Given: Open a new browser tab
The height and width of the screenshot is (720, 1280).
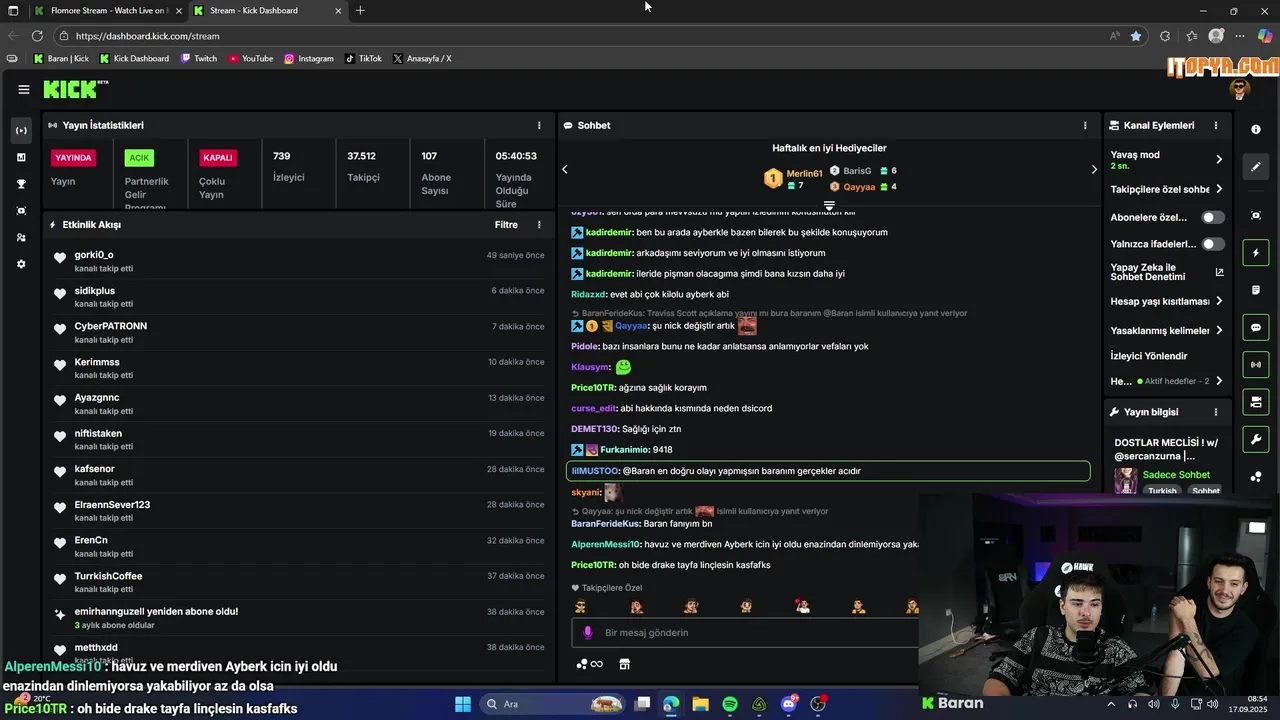Looking at the screenshot, I should pos(360,11).
